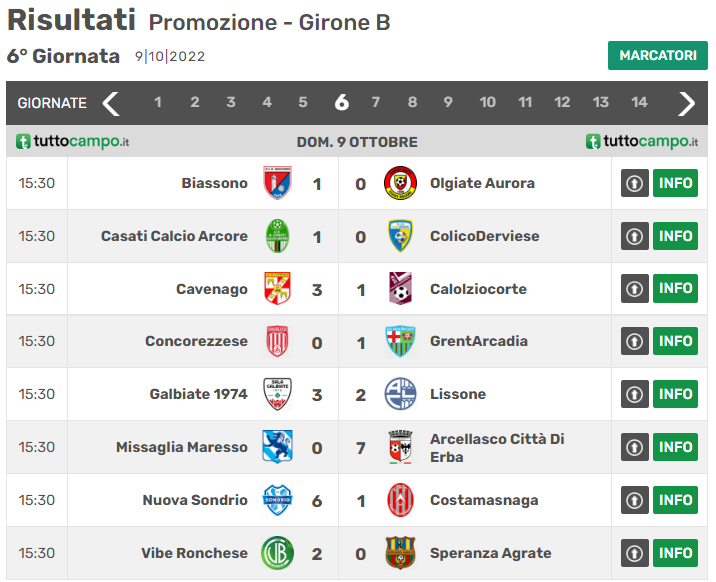Screen dimensions: 716x582
Task: Switch to giornata 14
Action: (639, 103)
